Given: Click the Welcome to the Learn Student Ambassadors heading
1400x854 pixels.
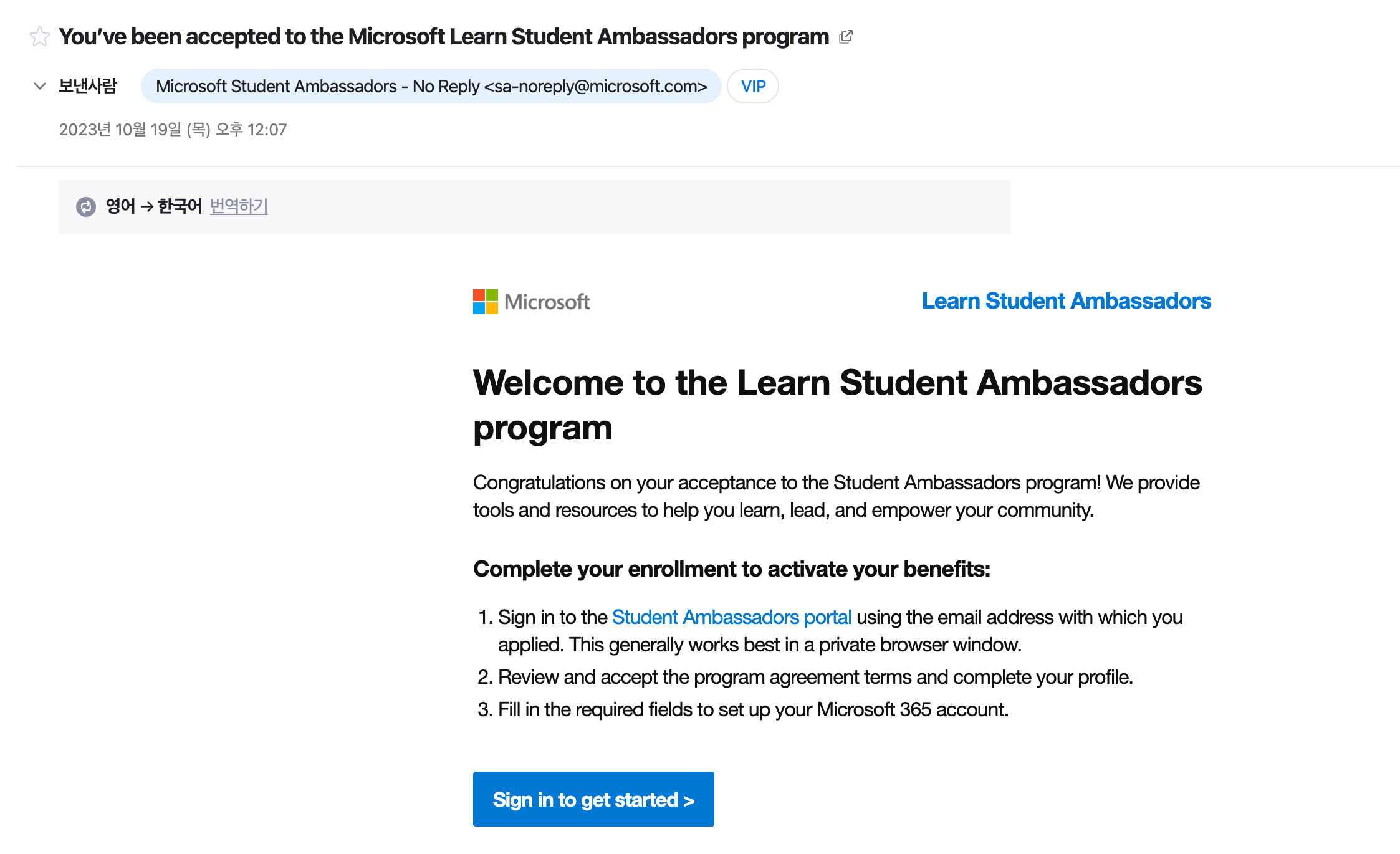Looking at the screenshot, I should click(837, 405).
